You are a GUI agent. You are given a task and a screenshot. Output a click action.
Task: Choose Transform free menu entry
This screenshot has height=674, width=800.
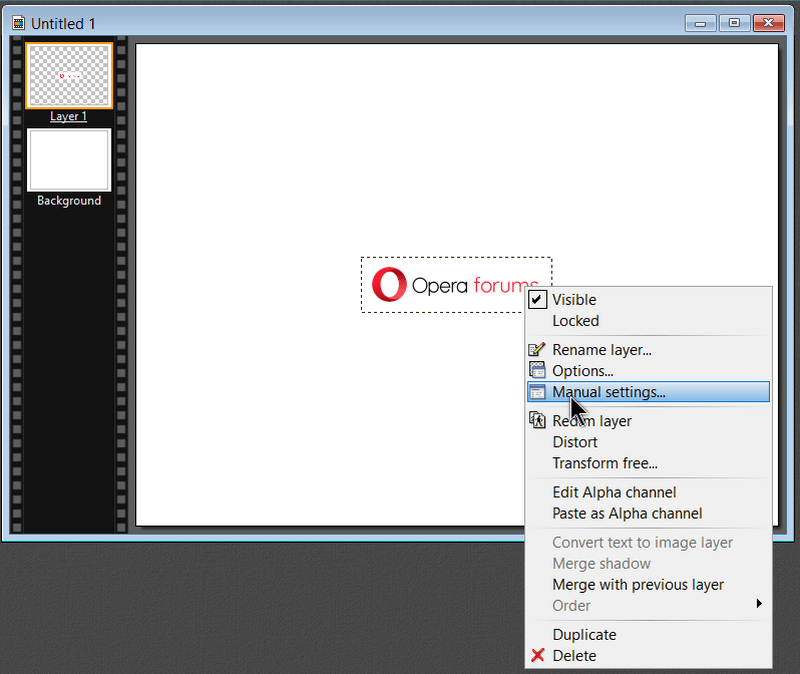point(604,463)
